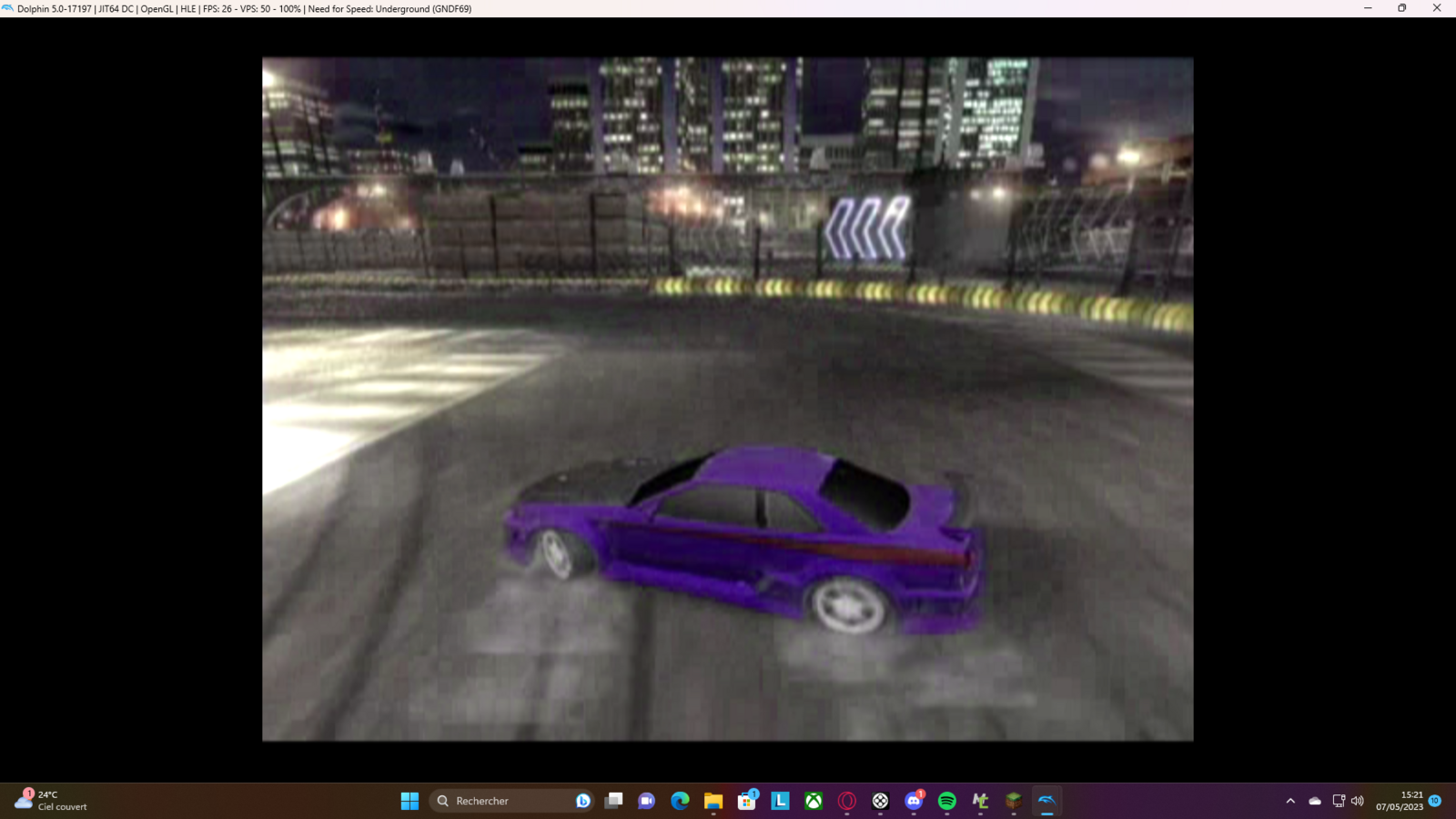Open notification center badge showing 10
The width and height of the screenshot is (1456, 819).
[x=1435, y=801]
